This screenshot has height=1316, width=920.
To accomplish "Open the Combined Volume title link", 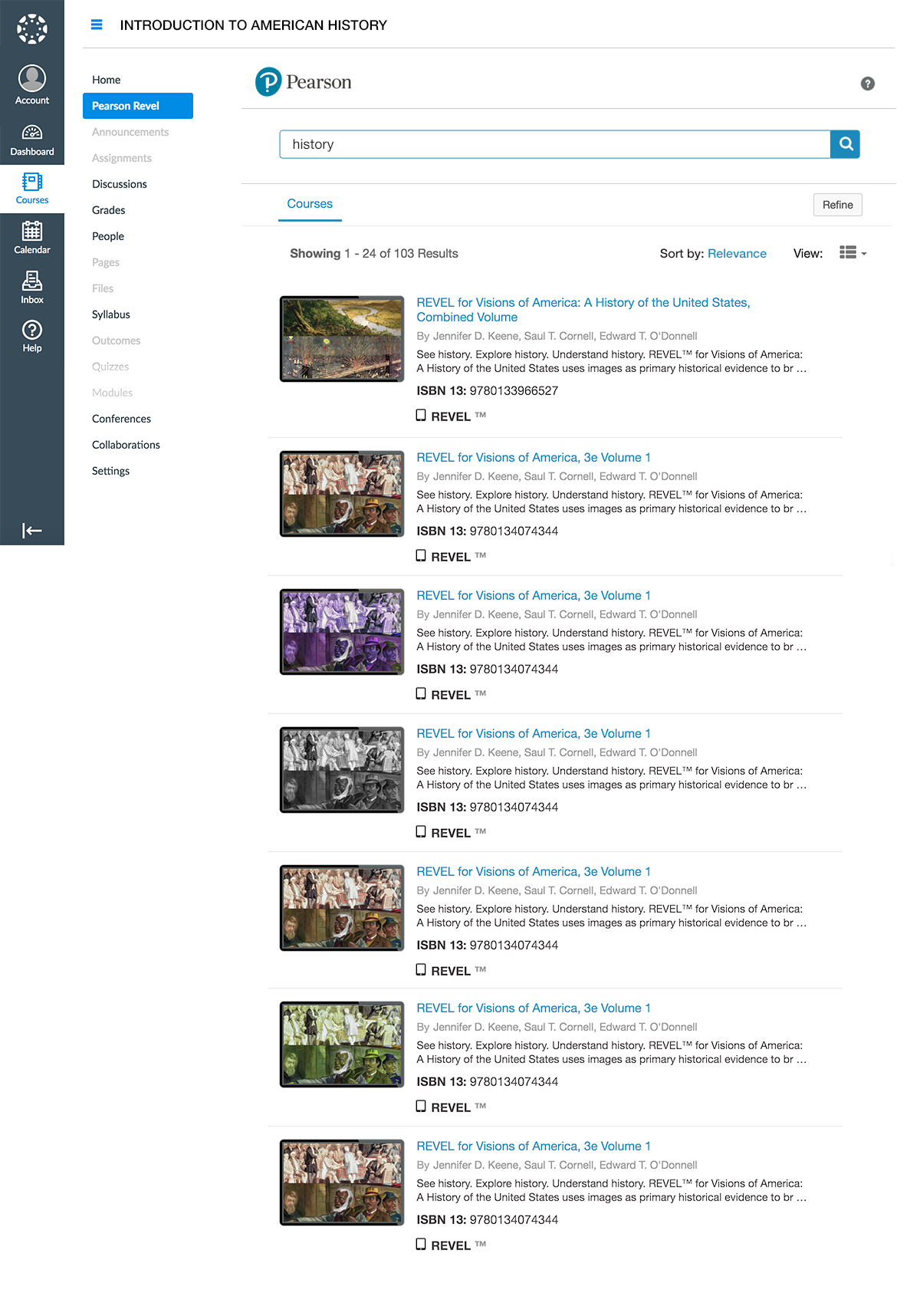I will (x=583, y=310).
